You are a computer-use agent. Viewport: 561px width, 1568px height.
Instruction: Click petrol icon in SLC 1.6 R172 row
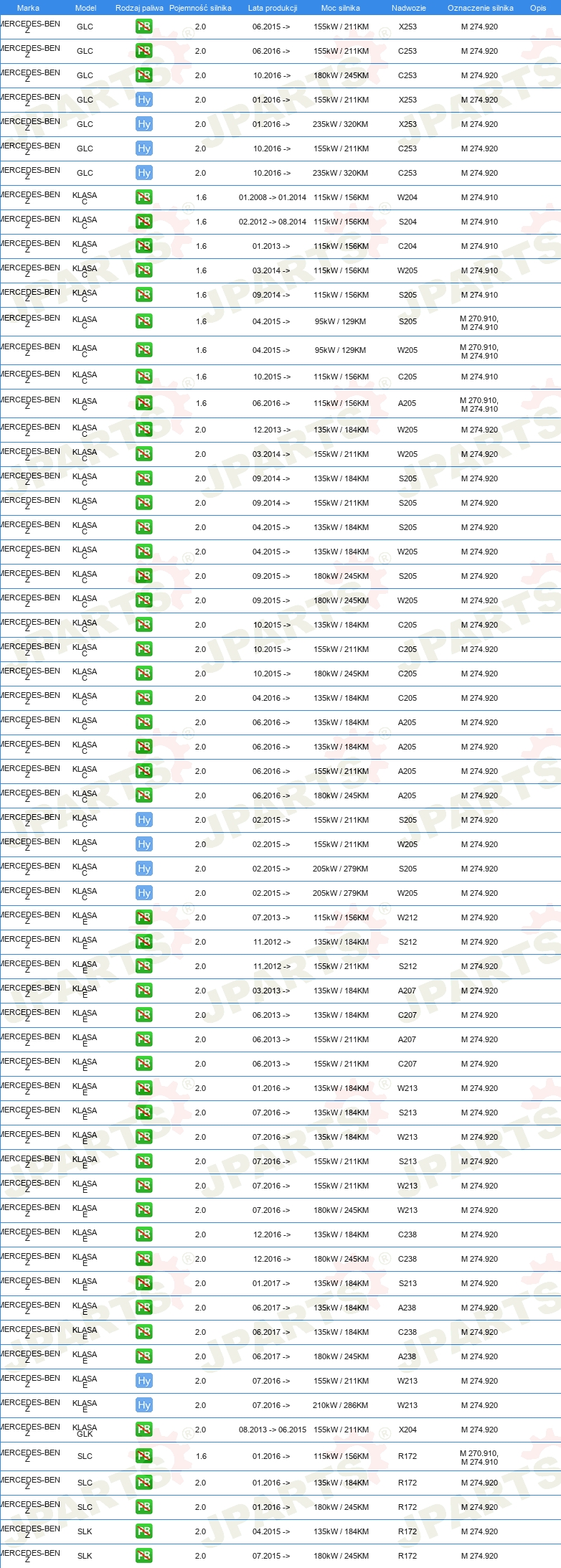pyautogui.click(x=143, y=1457)
